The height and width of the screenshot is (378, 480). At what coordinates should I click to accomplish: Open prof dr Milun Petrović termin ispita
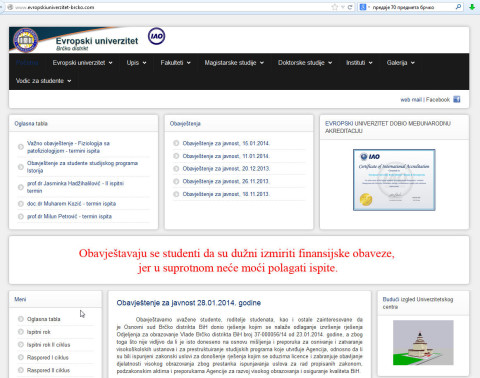69,216
